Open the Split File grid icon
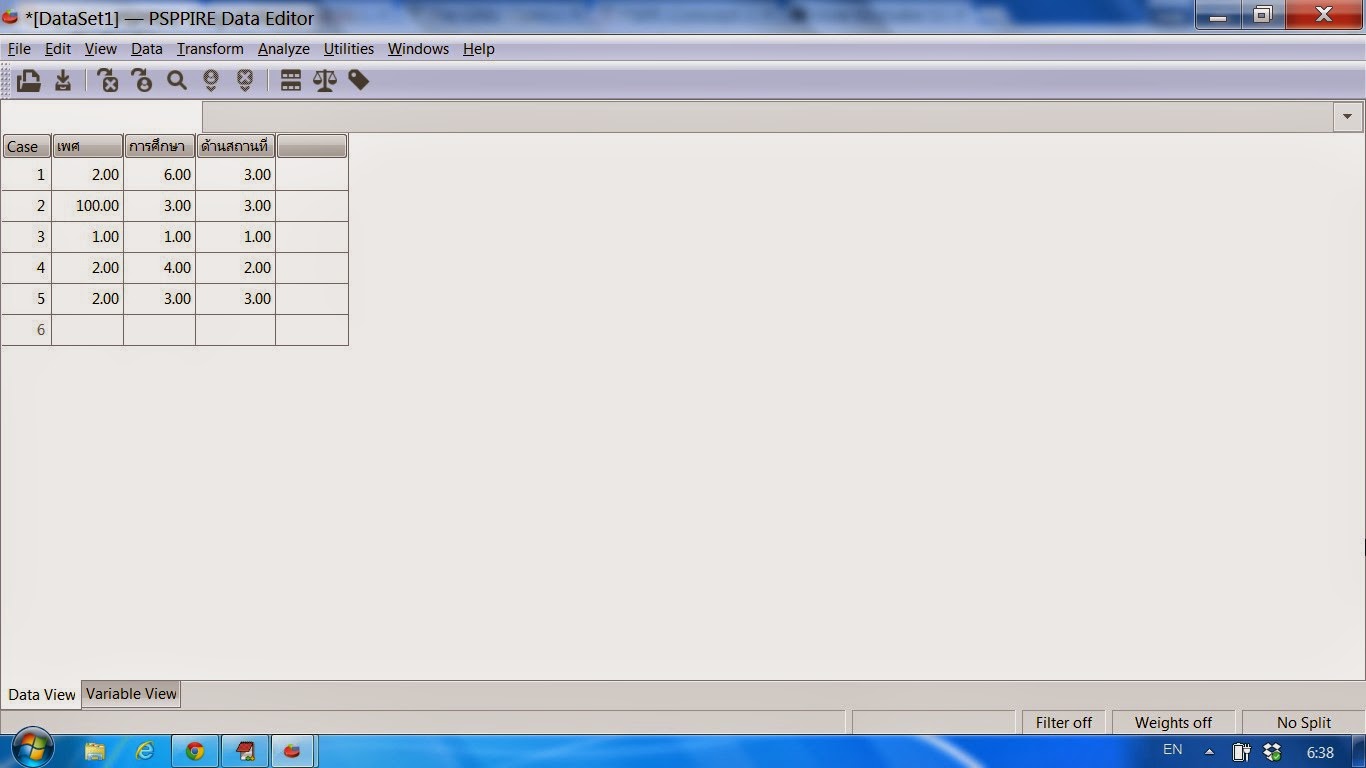 [290, 80]
